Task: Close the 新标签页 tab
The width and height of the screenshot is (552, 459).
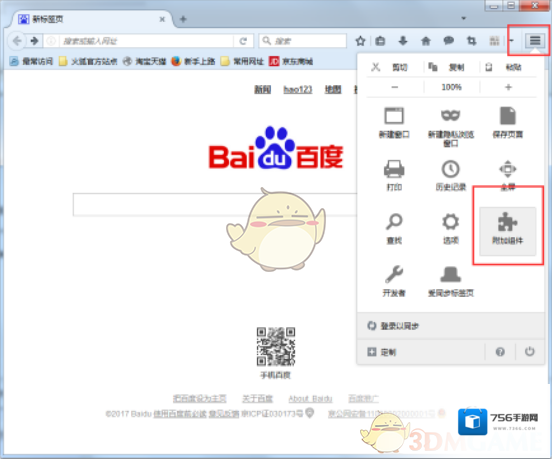Action: point(162,19)
